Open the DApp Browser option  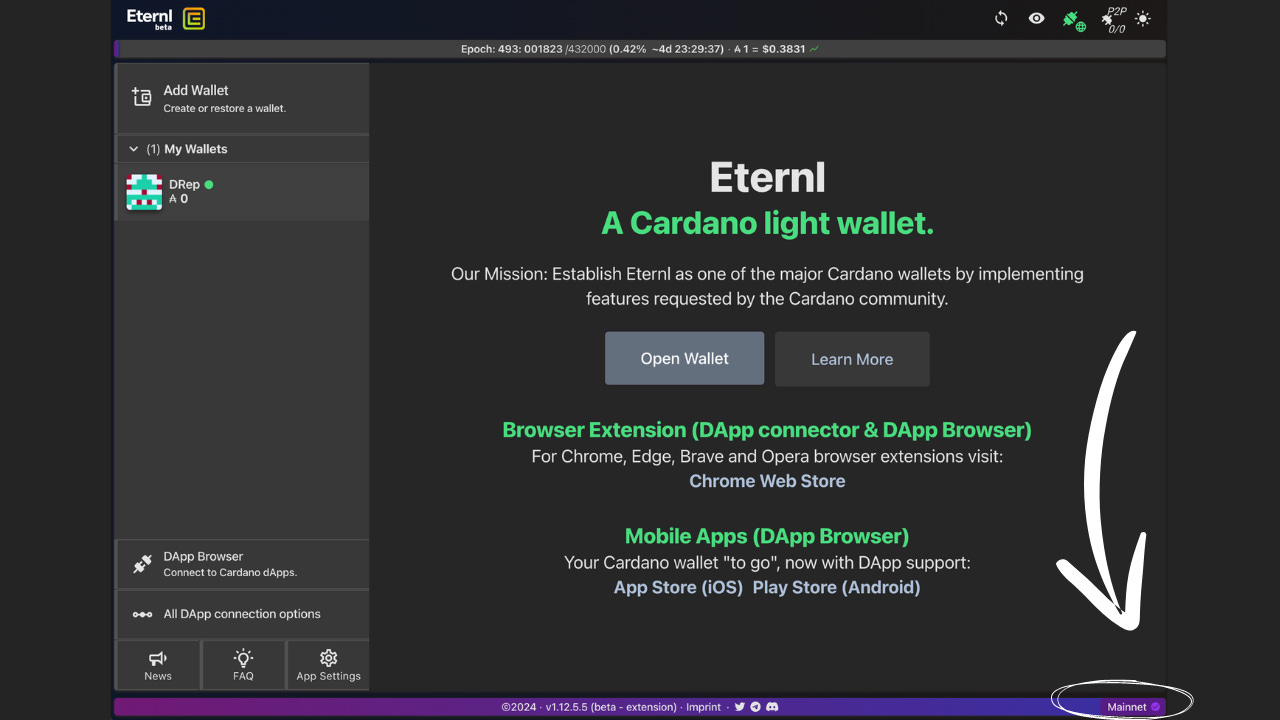243,564
